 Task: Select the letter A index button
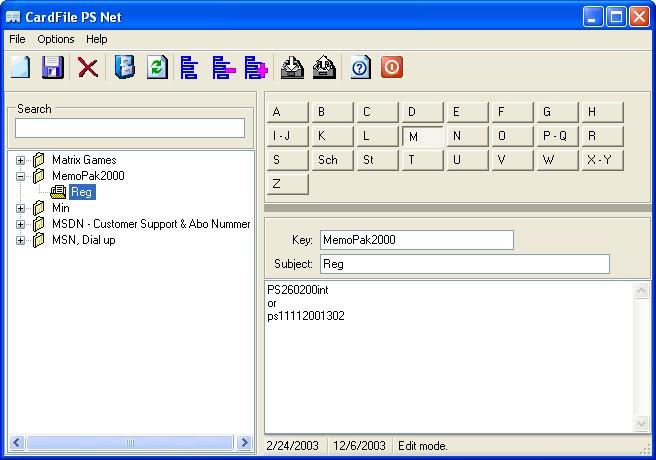(287, 112)
